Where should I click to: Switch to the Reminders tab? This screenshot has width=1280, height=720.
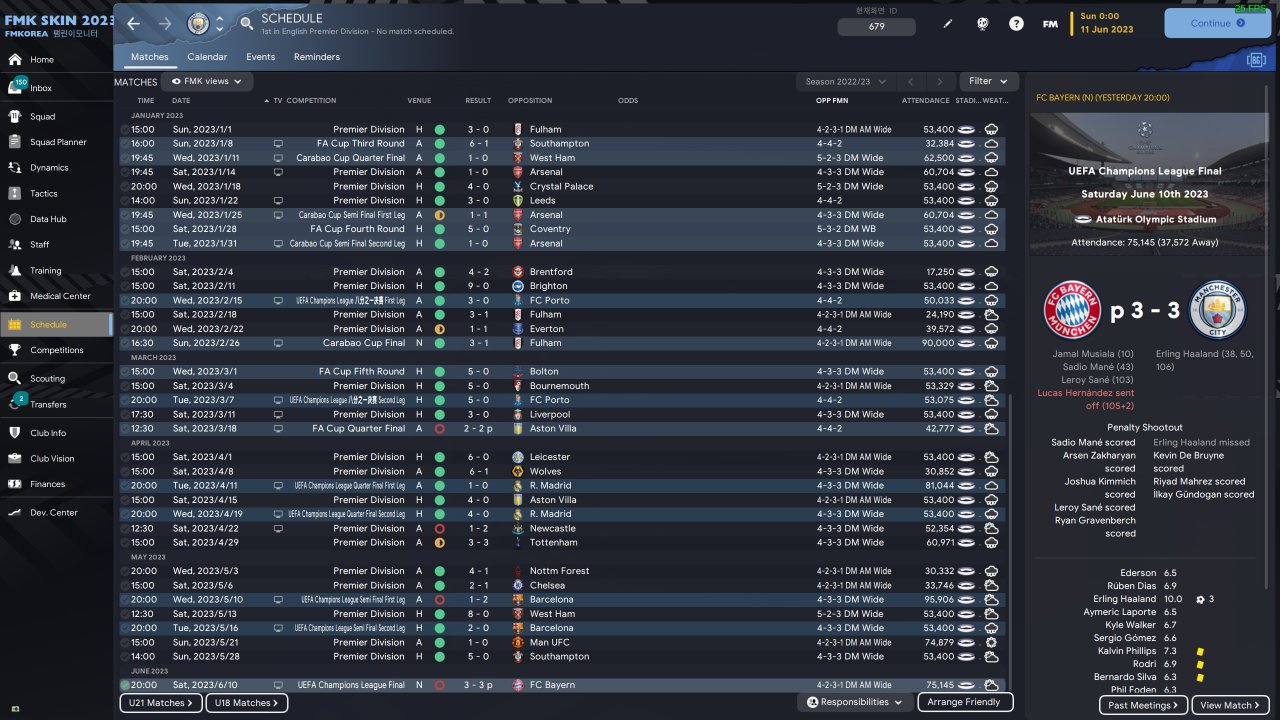[316, 57]
